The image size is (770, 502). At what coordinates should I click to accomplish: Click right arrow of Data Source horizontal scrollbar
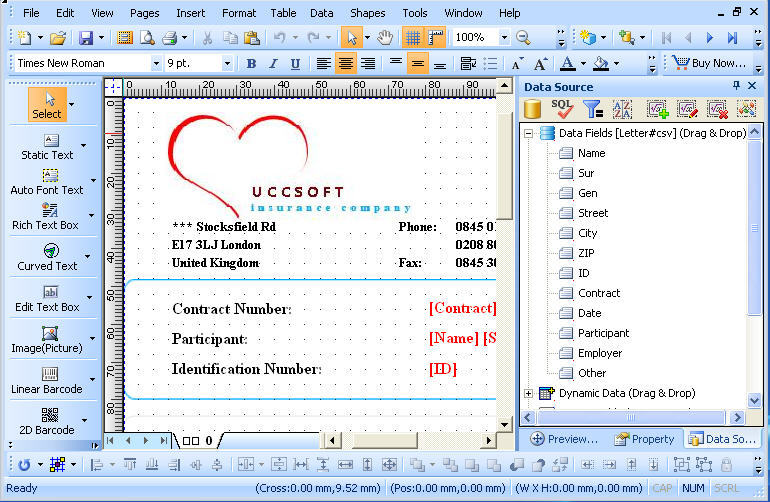coord(737,418)
